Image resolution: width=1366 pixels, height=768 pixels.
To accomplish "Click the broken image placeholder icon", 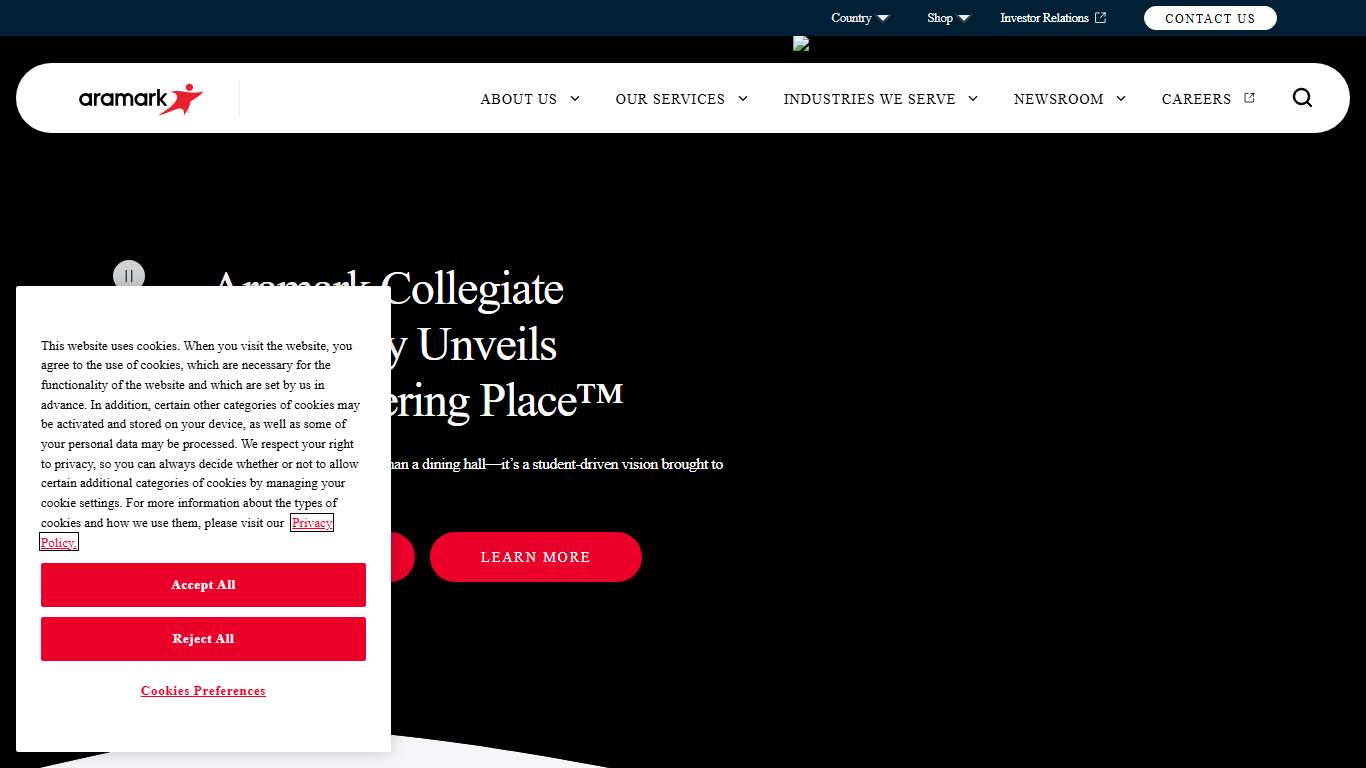I will (x=801, y=44).
